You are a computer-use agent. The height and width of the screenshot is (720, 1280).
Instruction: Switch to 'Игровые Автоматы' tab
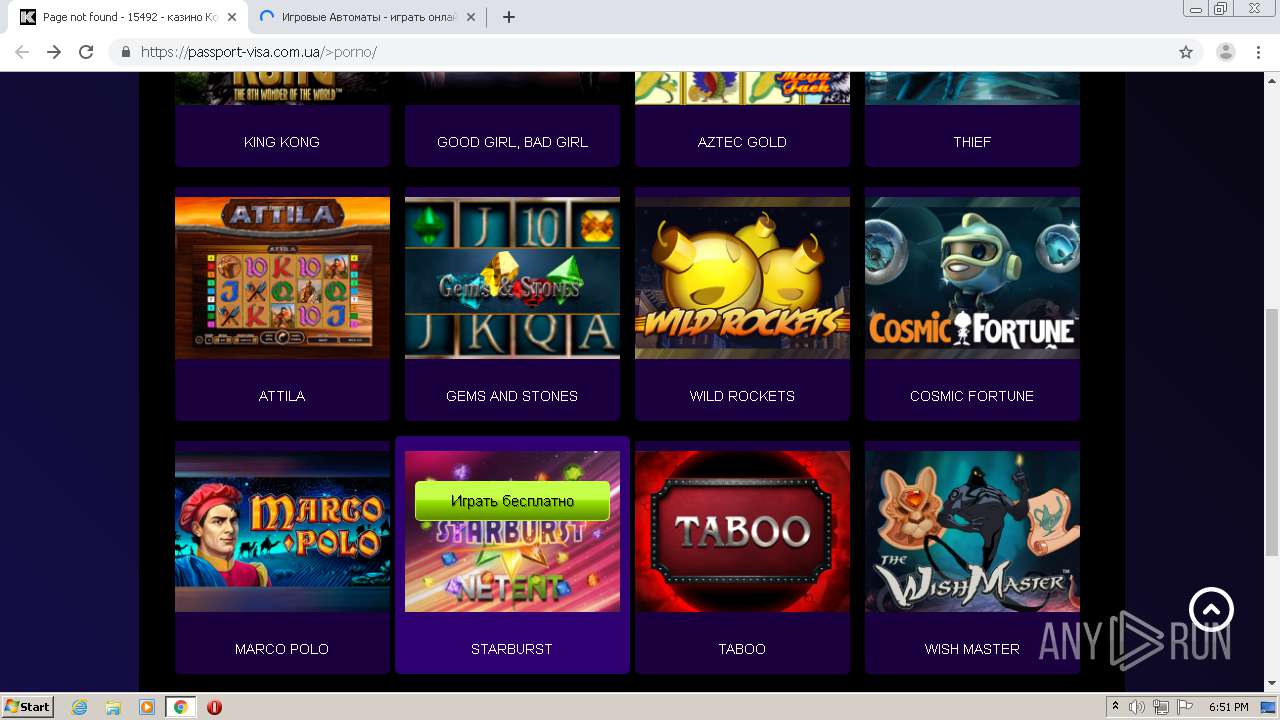(367, 17)
